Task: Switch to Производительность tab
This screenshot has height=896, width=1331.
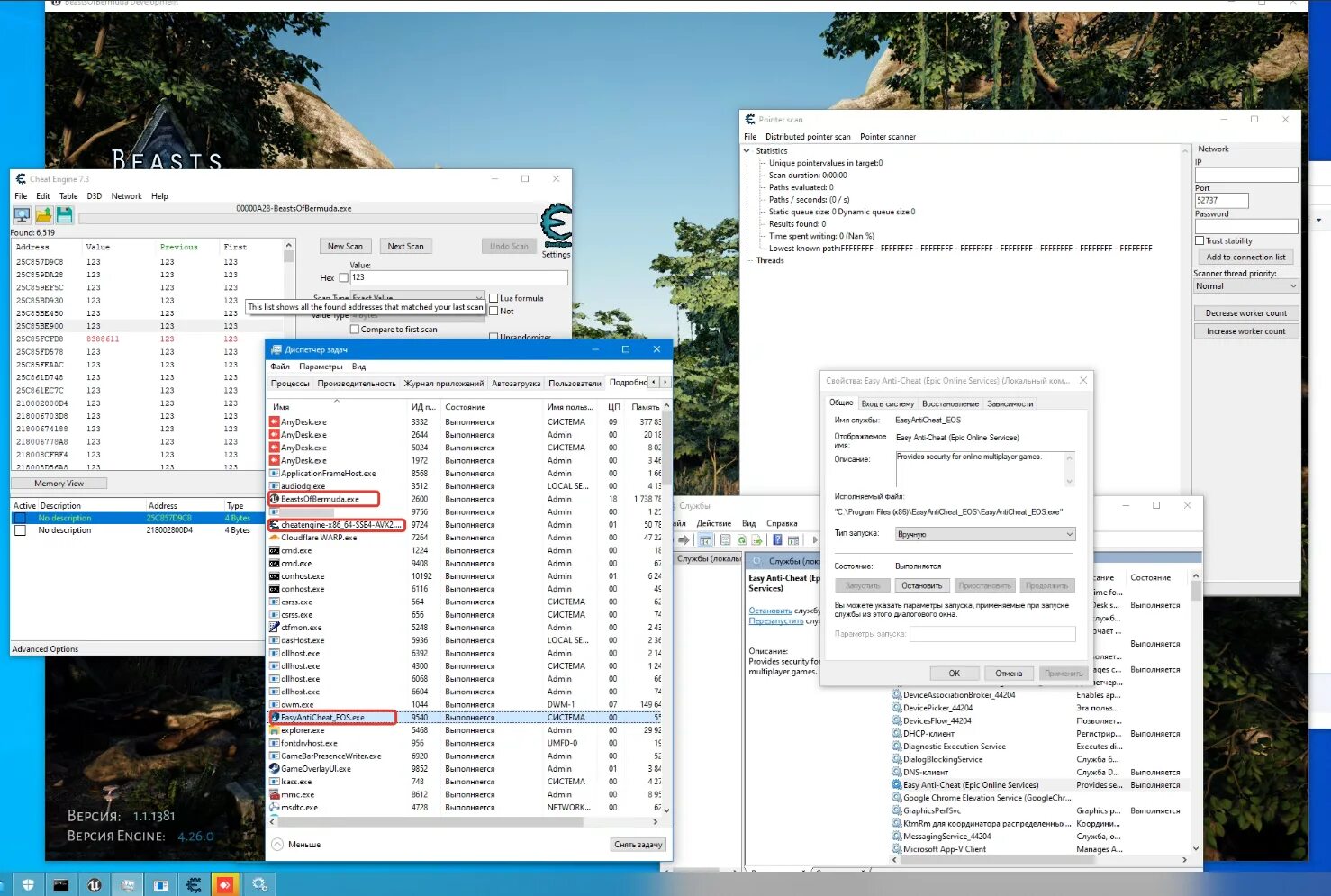Action: [x=357, y=384]
